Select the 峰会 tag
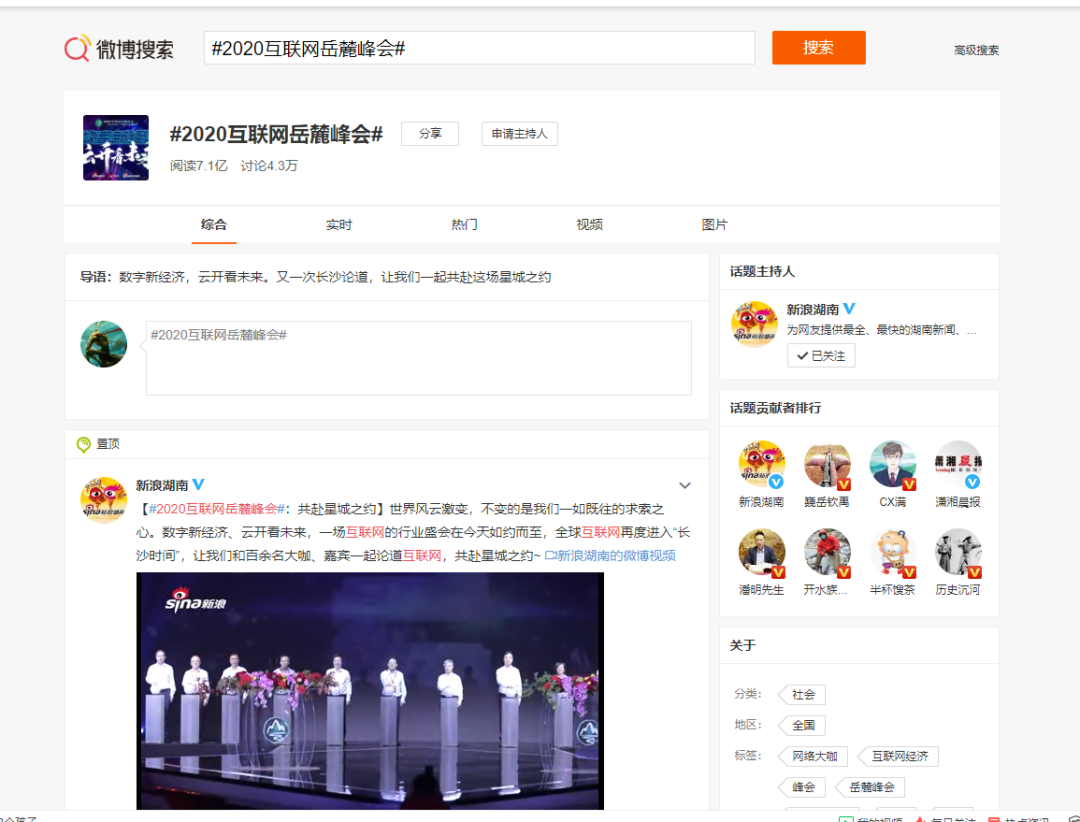Viewport: 1080px width, 822px height. [802, 788]
